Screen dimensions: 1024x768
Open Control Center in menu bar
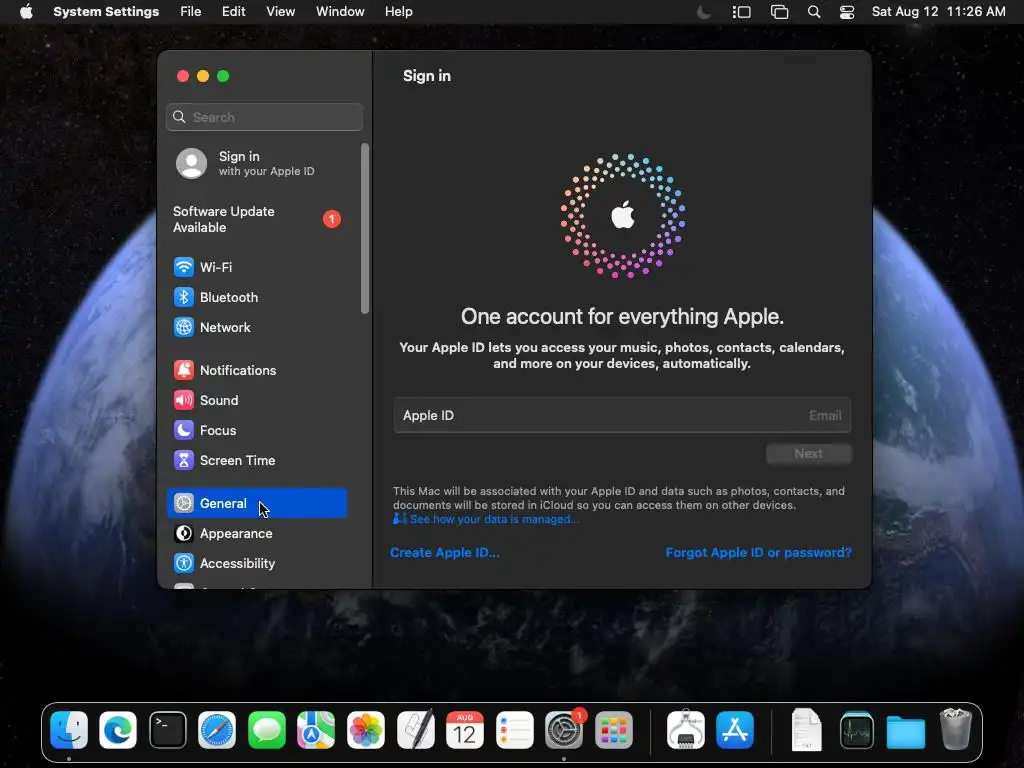(847, 12)
